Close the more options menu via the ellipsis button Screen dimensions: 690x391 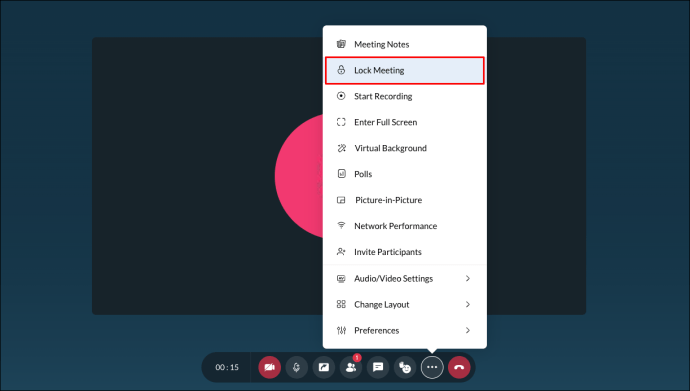[x=432, y=367]
